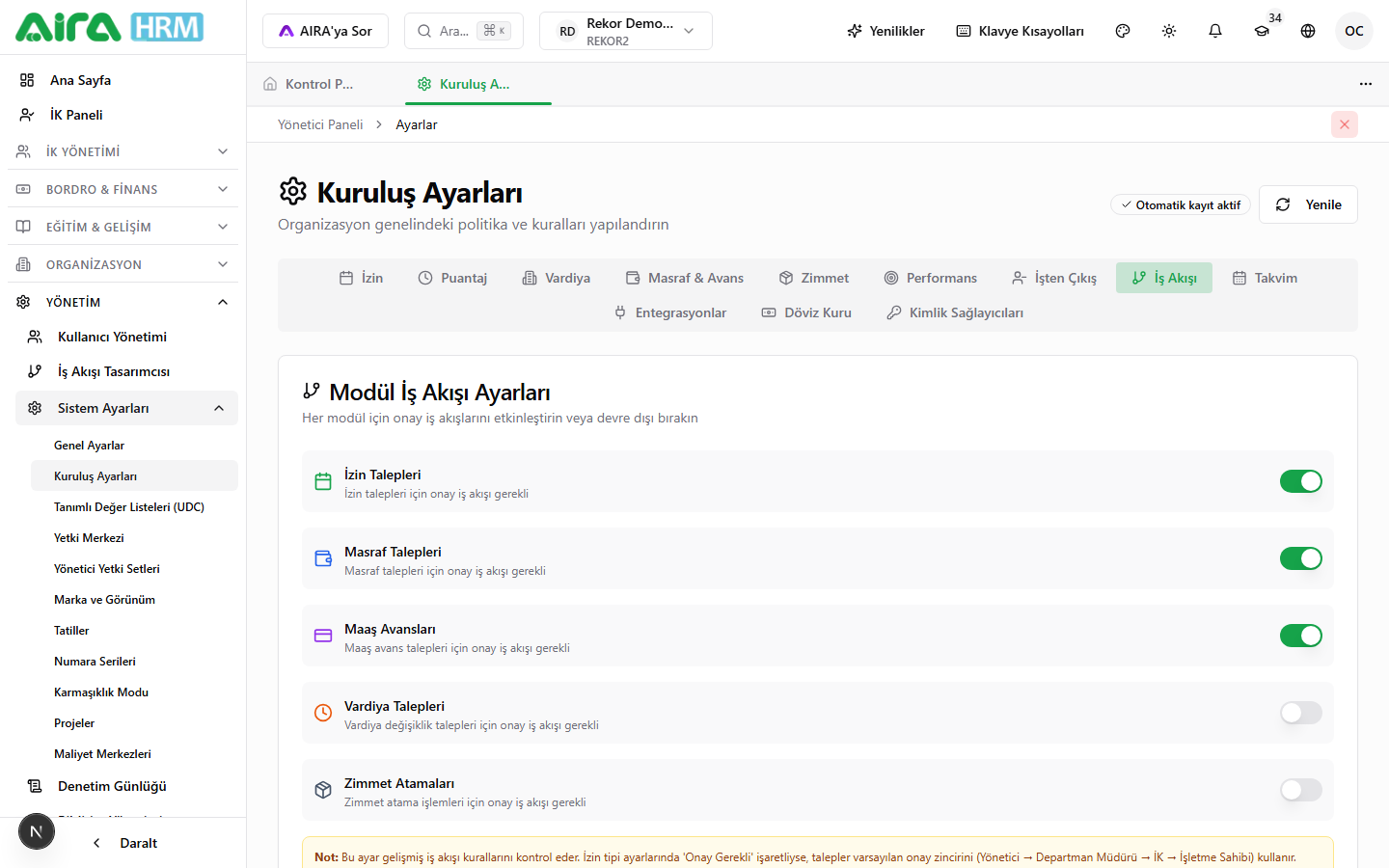
Task: Click the Modül İş Akışı branch icon
Action: click(311, 391)
